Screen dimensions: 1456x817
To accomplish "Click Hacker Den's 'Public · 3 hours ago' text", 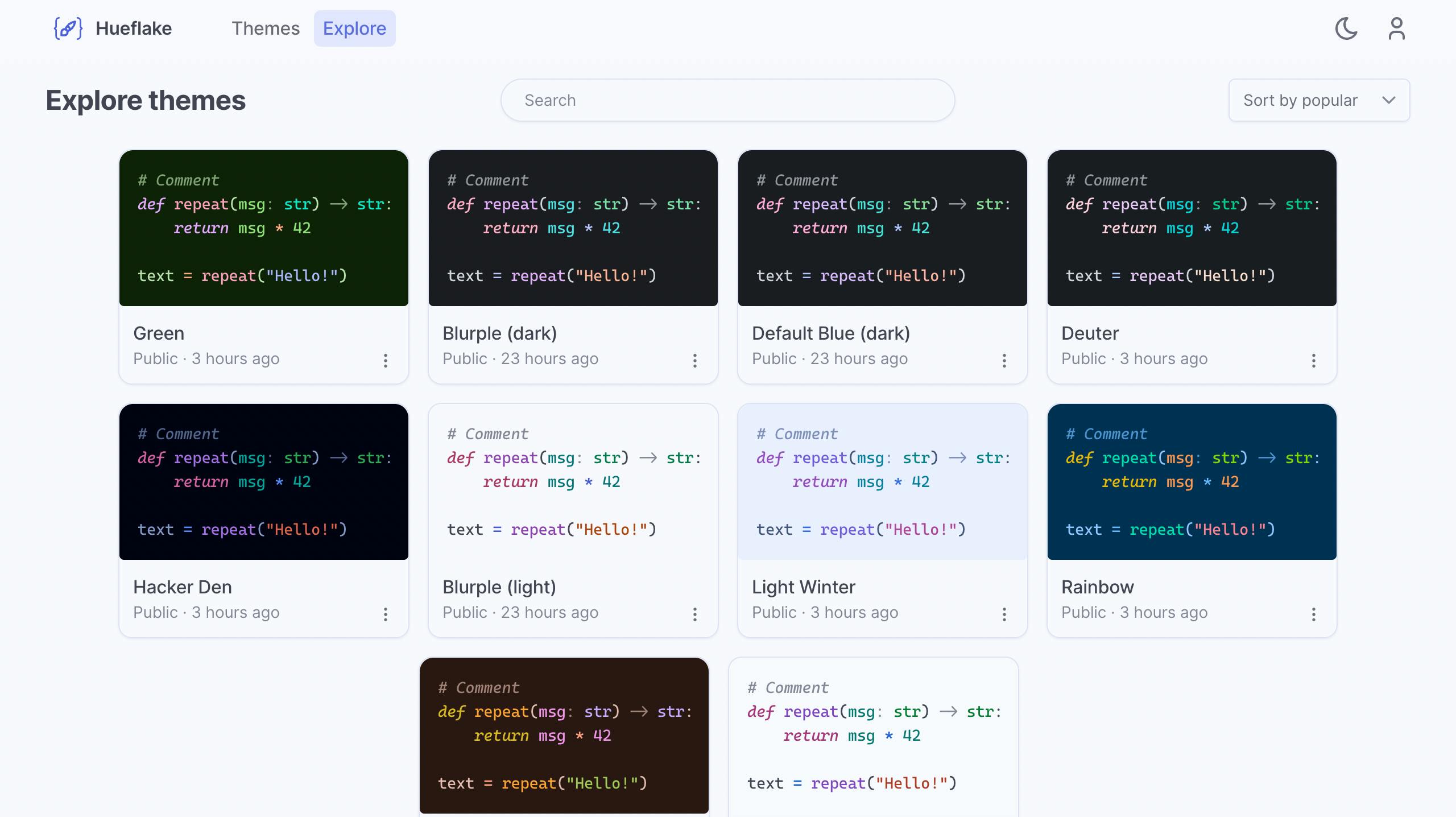I will [x=206, y=612].
